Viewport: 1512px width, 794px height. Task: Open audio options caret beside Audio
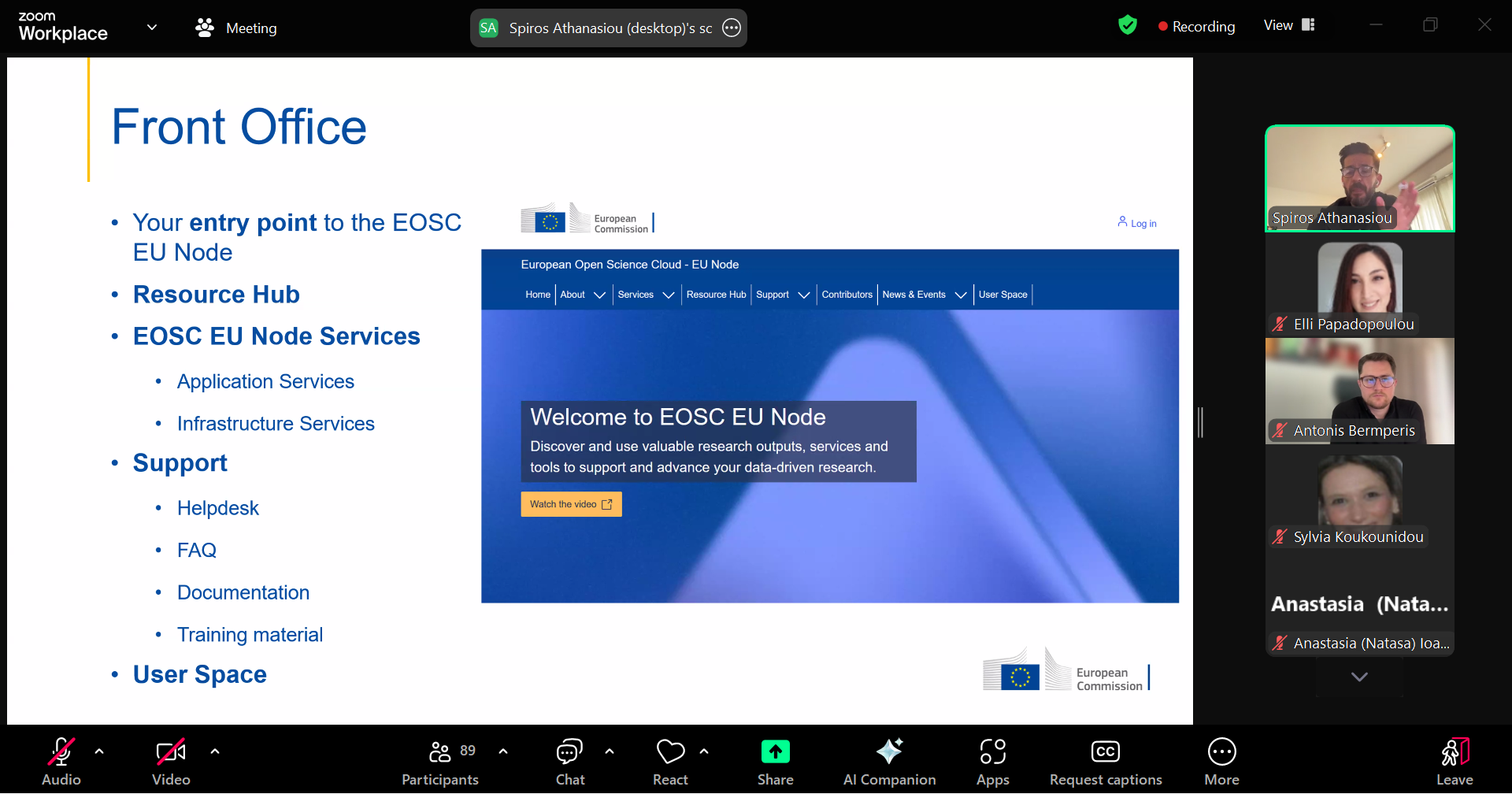(x=99, y=751)
